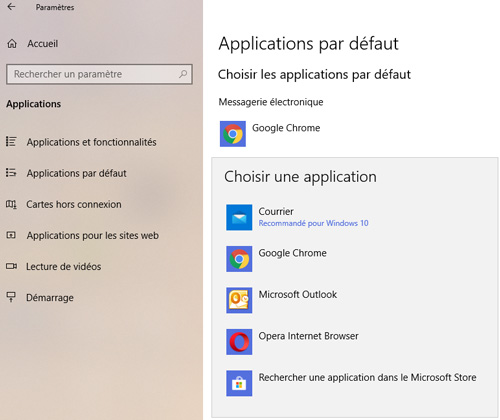Click the Accueil home icon
The height and width of the screenshot is (420, 500).
click(12, 44)
